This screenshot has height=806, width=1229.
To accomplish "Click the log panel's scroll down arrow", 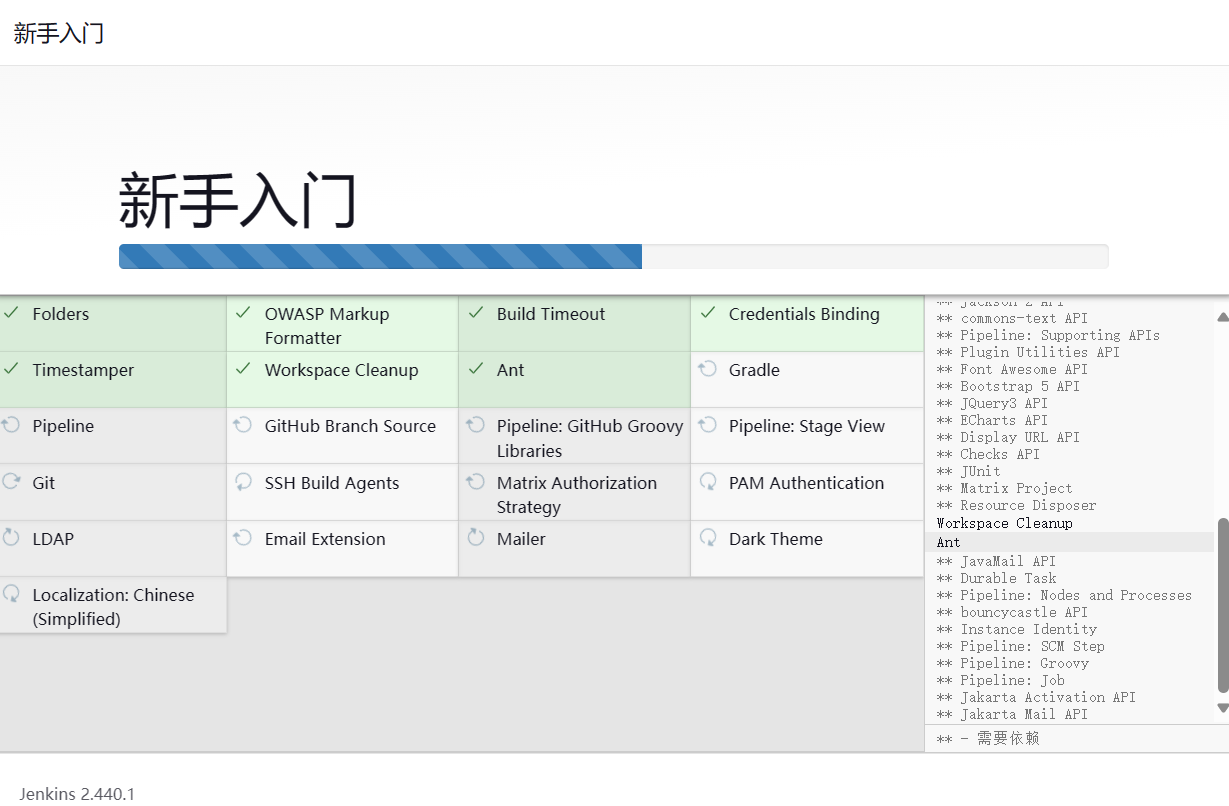I will [x=1222, y=708].
